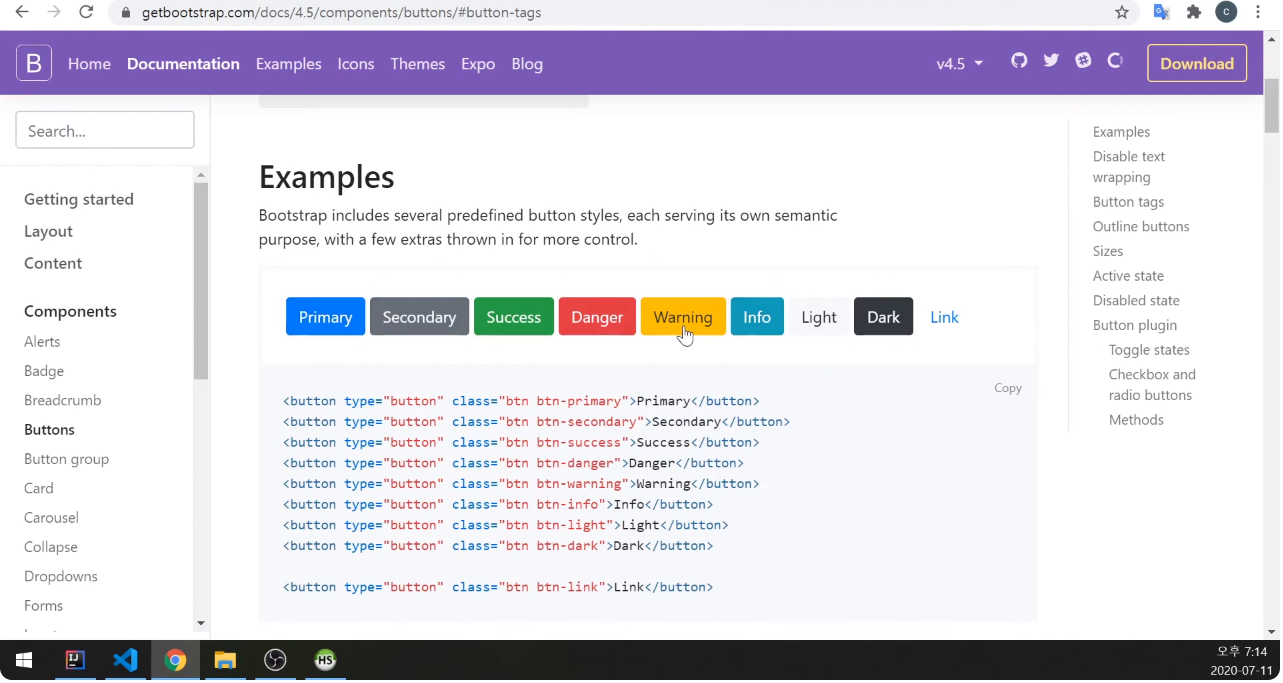Click the browser forward arrow
The image size is (1283, 683).
54,12
